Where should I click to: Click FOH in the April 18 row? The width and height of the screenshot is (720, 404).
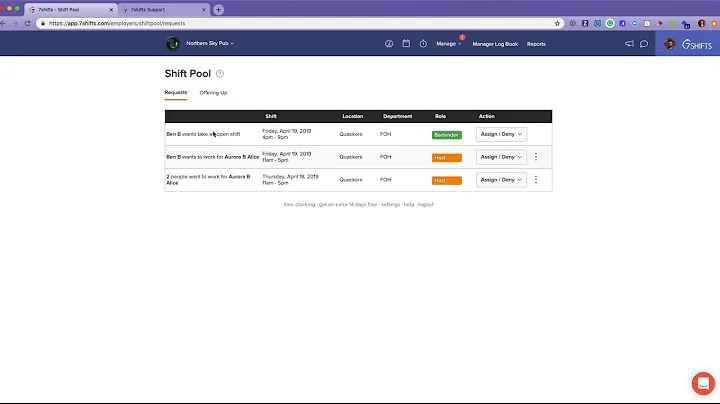(x=386, y=180)
